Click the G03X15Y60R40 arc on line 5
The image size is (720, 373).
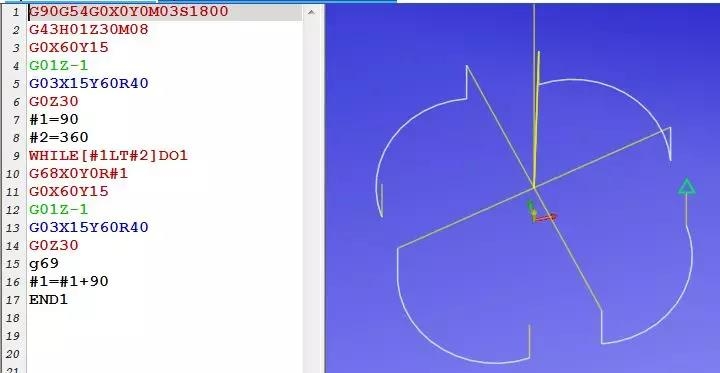coord(89,84)
